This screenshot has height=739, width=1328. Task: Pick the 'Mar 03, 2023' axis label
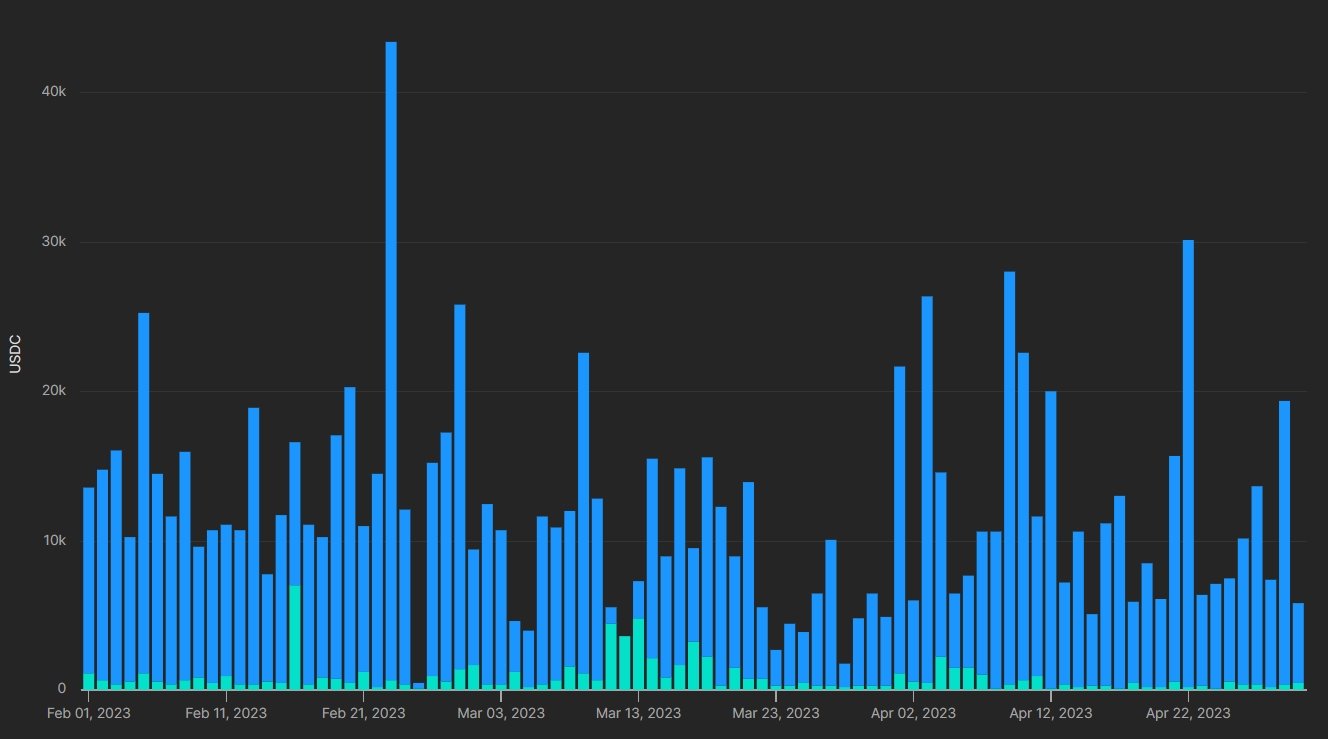coord(500,713)
